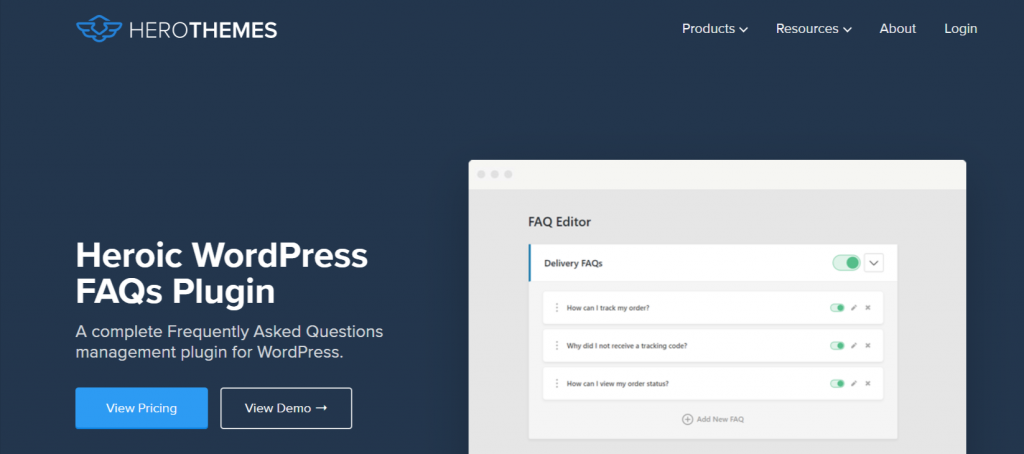This screenshot has width=1024, height=454.
Task: Click X icon for tracking code FAQ
Action: [868, 346]
